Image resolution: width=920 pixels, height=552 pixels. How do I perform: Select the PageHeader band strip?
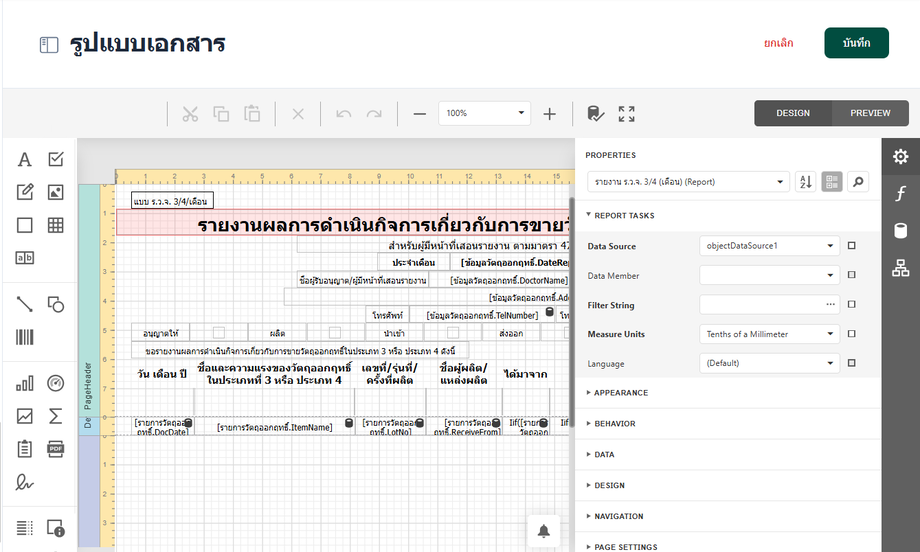click(89, 300)
